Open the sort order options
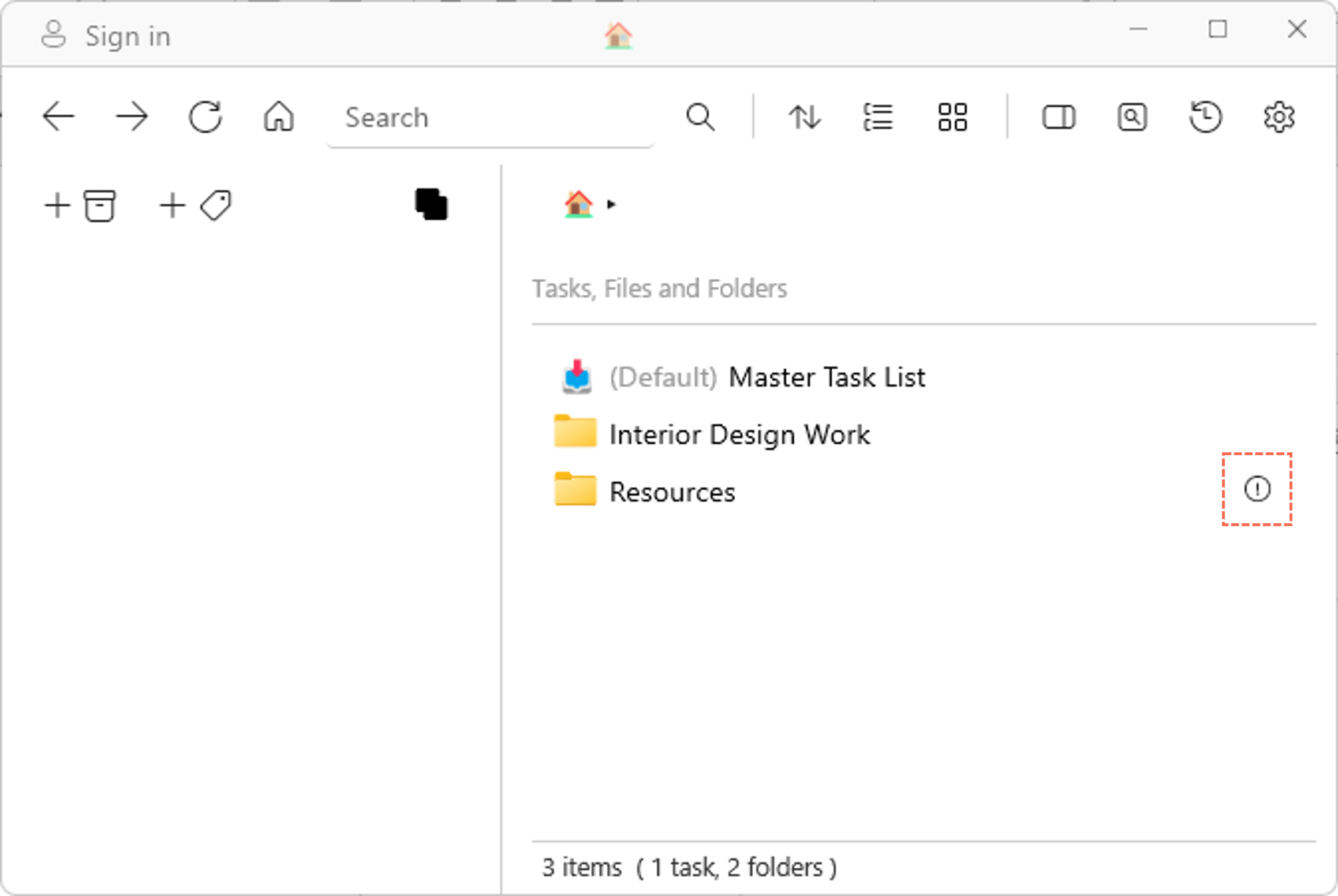Image resolution: width=1338 pixels, height=896 pixels. (x=805, y=117)
